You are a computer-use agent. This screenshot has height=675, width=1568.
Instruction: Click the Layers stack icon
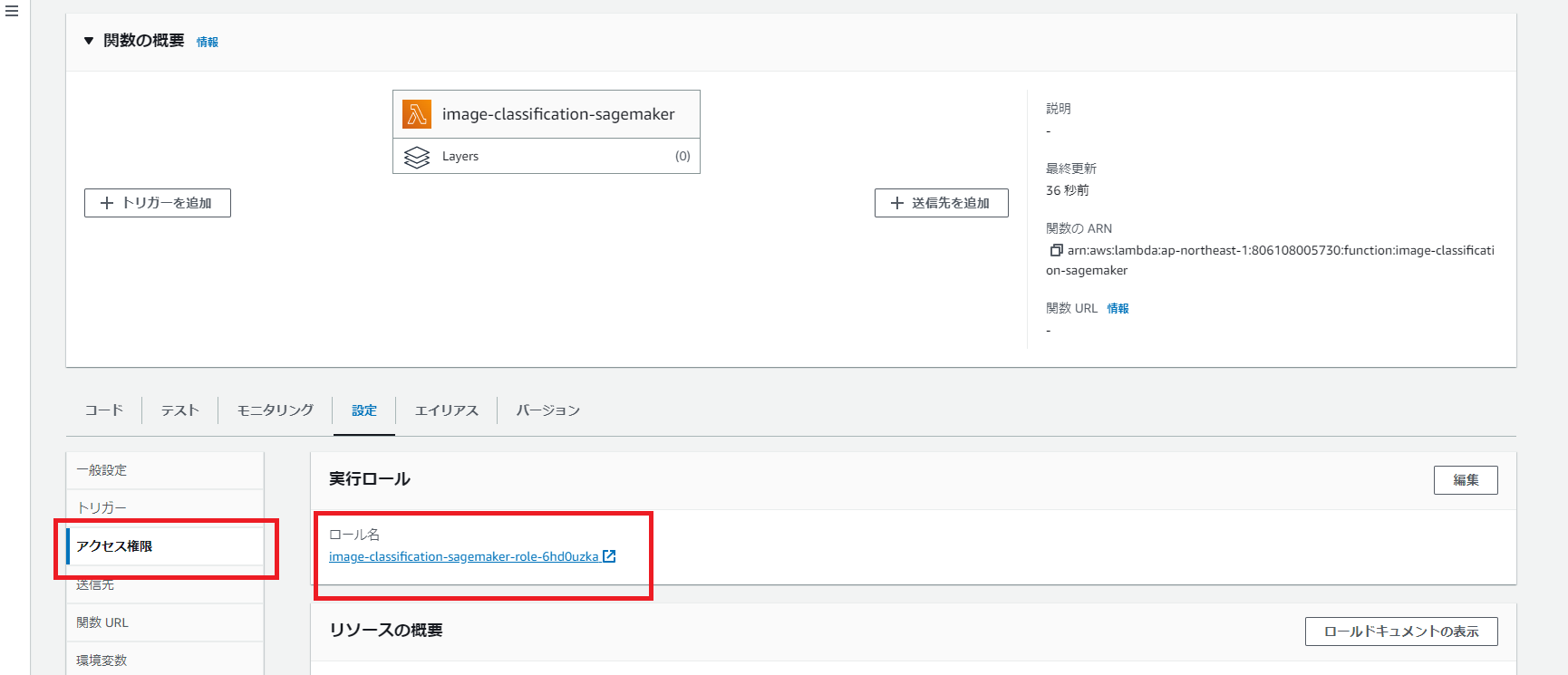coord(417,157)
